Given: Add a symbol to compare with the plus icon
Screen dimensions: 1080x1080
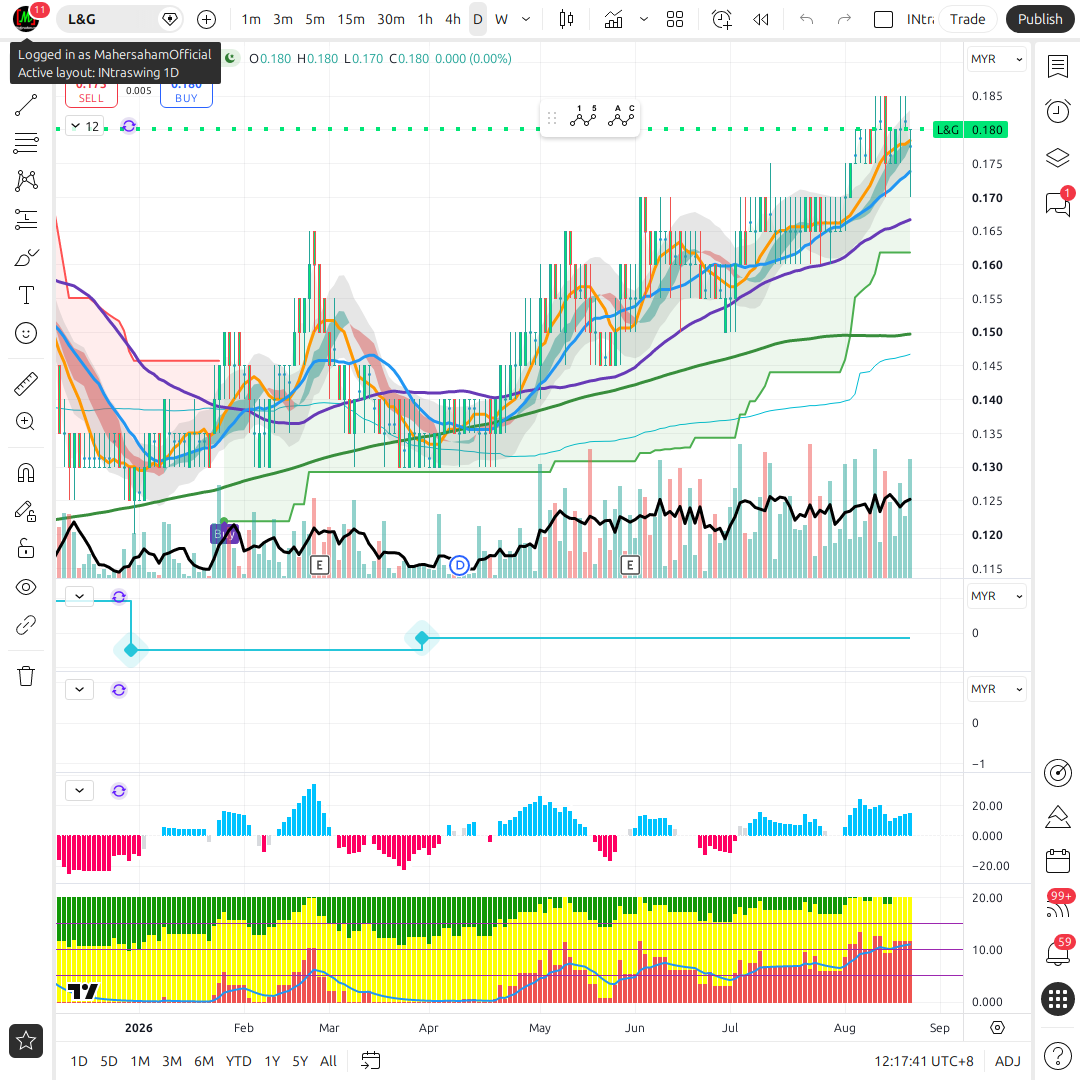Looking at the screenshot, I should pos(206,19).
